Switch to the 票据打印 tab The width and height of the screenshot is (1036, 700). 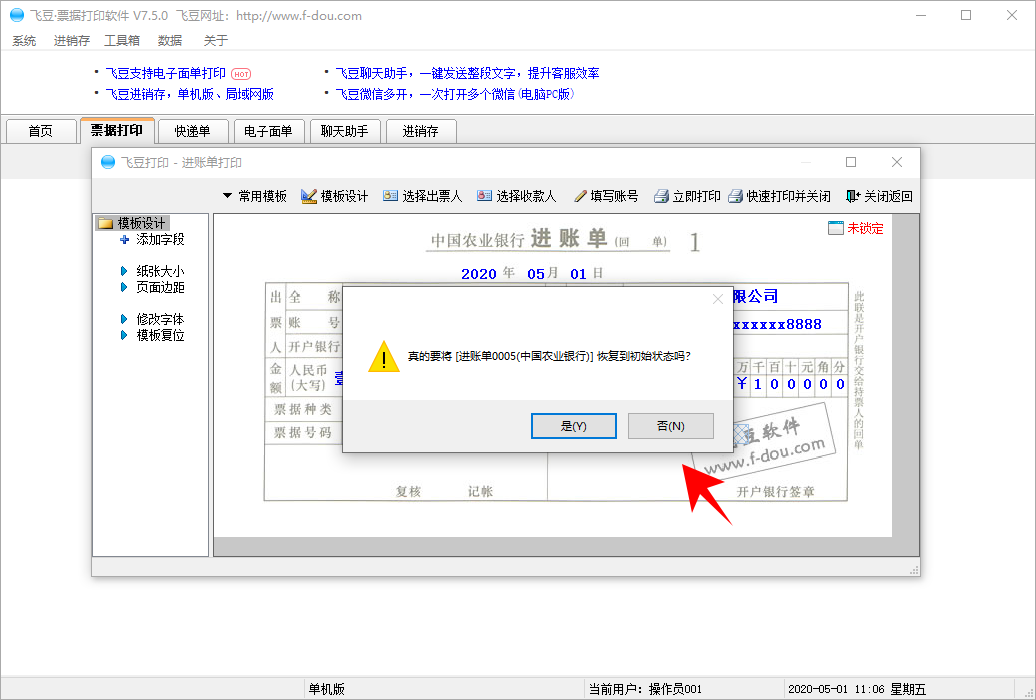pyautogui.click(x=117, y=130)
